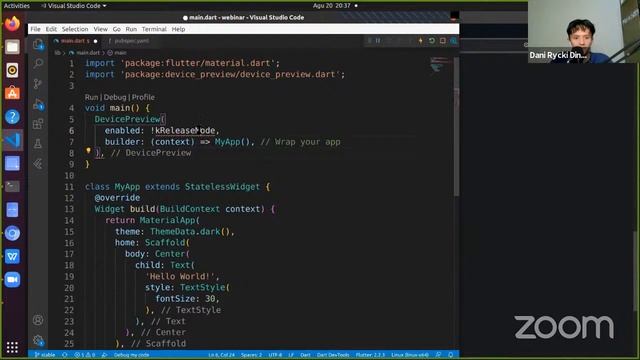The image size is (640, 360).
Task: Open the Selection menu
Action: (x=75, y=29)
